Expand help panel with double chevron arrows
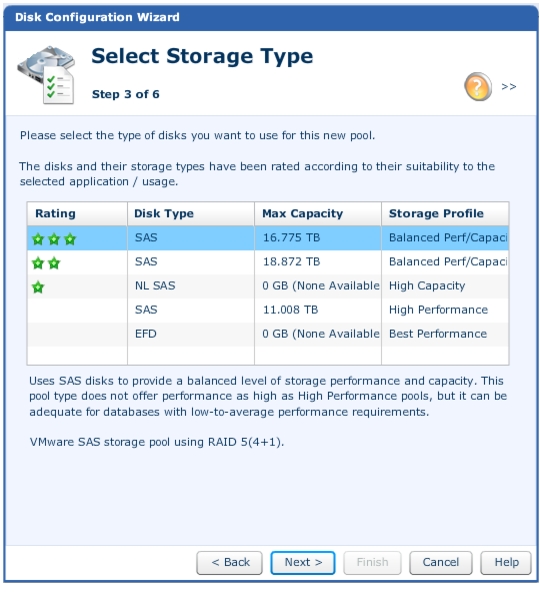 [509, 86]
